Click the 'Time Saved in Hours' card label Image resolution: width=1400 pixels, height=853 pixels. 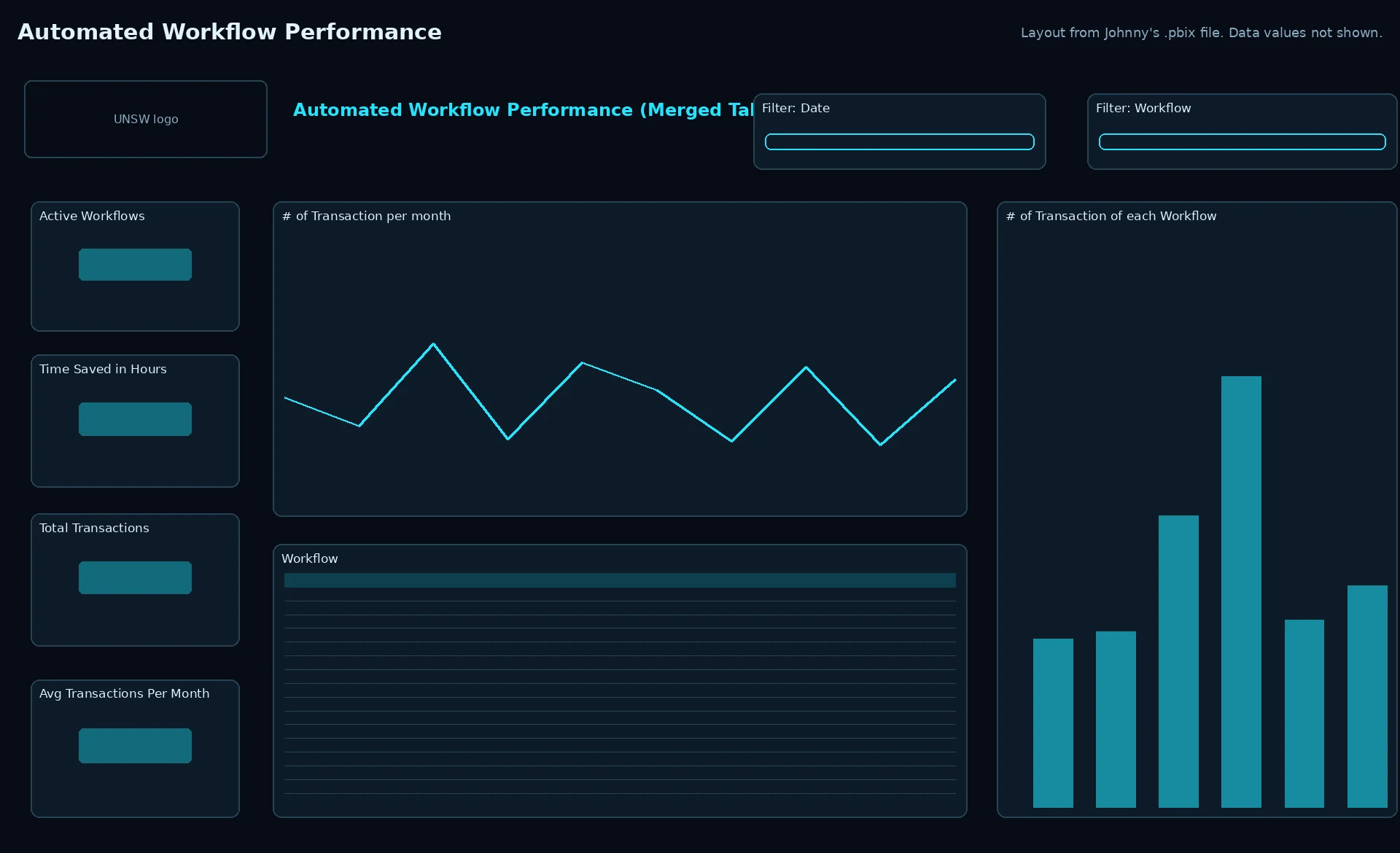103,369
